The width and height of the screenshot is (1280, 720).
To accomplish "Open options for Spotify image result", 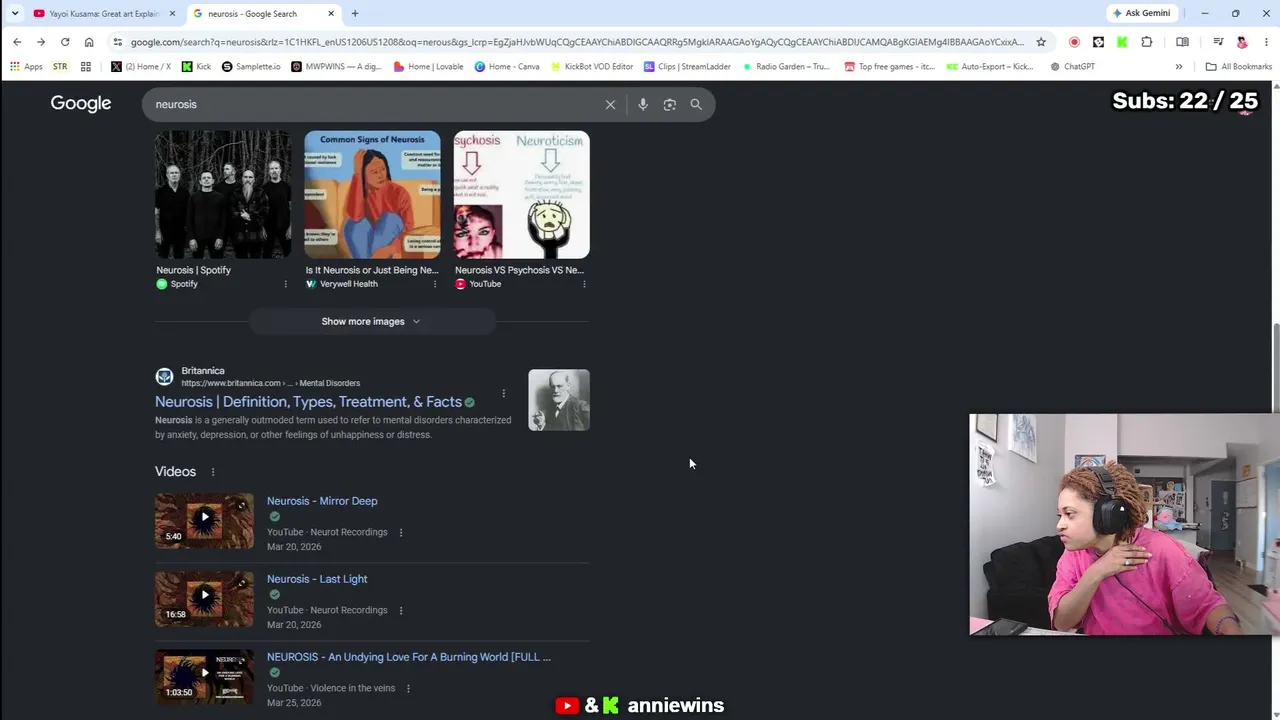I will [x=285, y=284].
